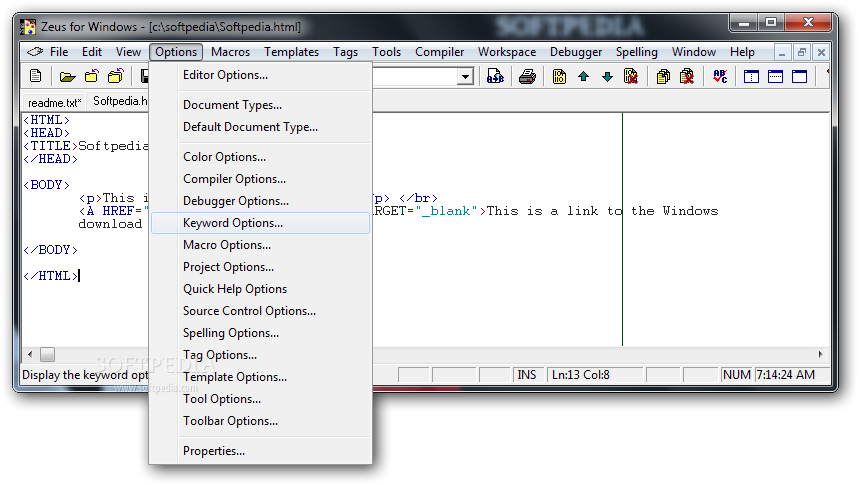This screenshot has width=859, height=485.
Task: Choose the highlighted Keyword Options... entry
Action: click(x=261, y=223)
